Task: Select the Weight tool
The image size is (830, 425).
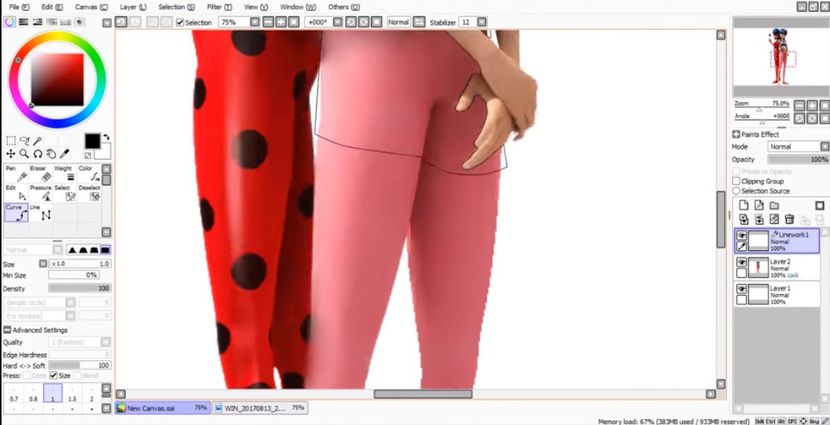Action: 65,174
